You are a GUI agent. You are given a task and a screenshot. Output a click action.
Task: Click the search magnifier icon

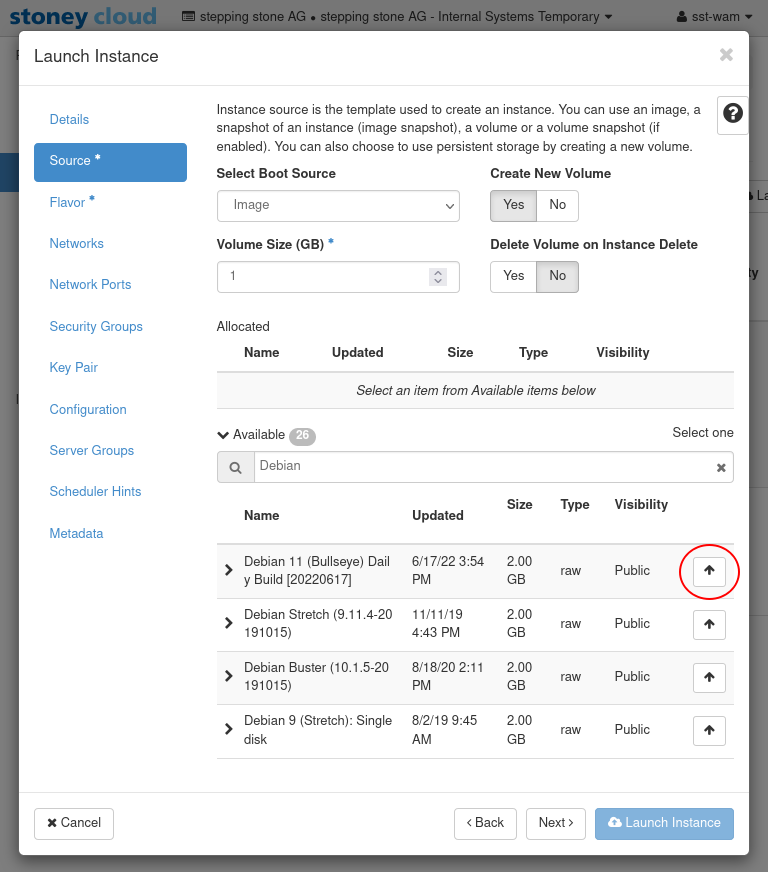pos(236,467)
